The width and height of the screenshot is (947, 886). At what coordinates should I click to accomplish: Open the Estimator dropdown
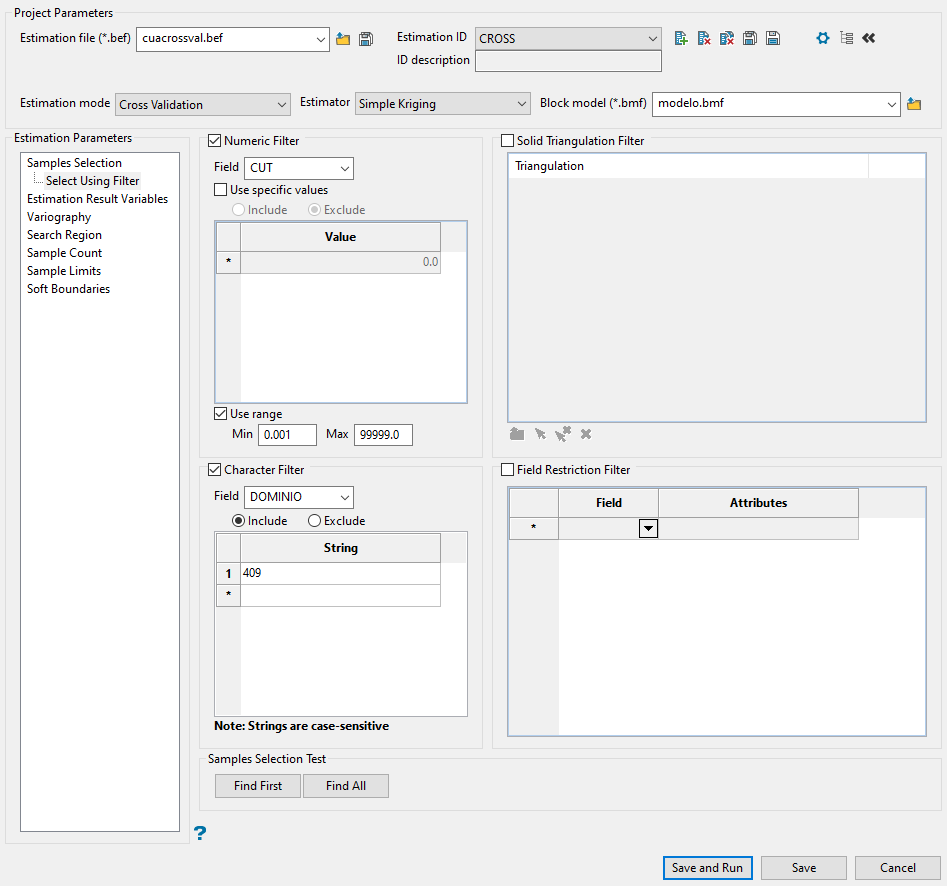coord(443,104)
